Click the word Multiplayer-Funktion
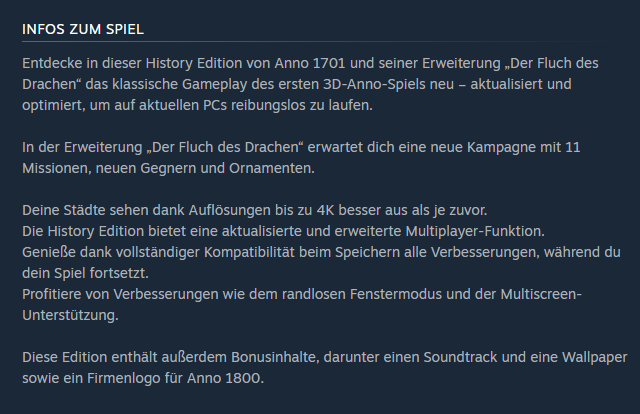 (475, 231)
